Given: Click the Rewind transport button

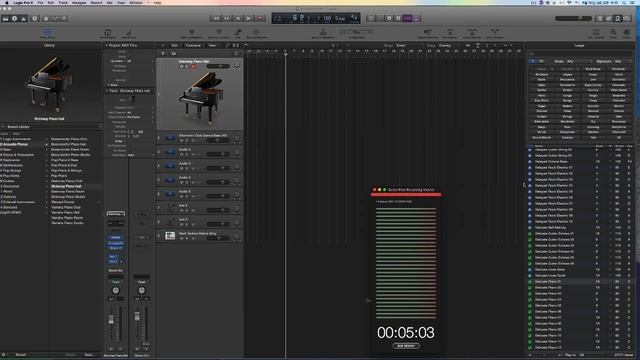Looking at the screenshot, I should click(x=216, y=18).
